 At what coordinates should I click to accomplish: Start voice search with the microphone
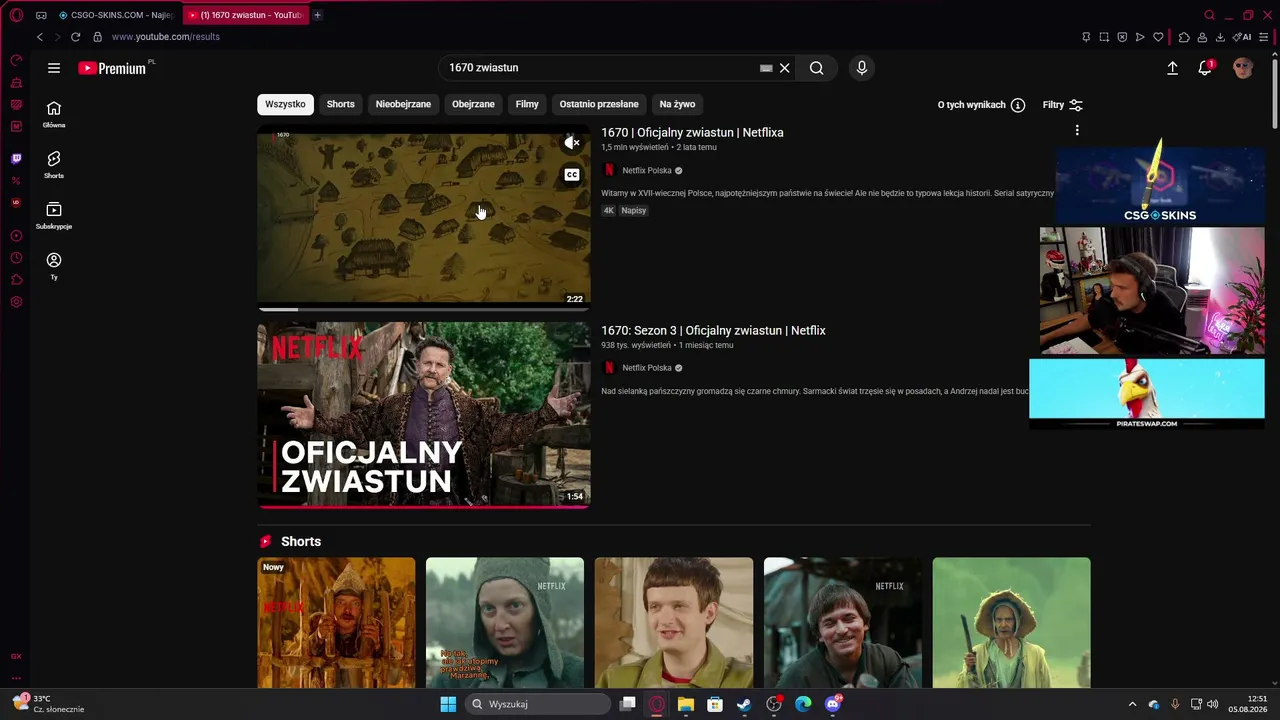click(x=862, y=68)
